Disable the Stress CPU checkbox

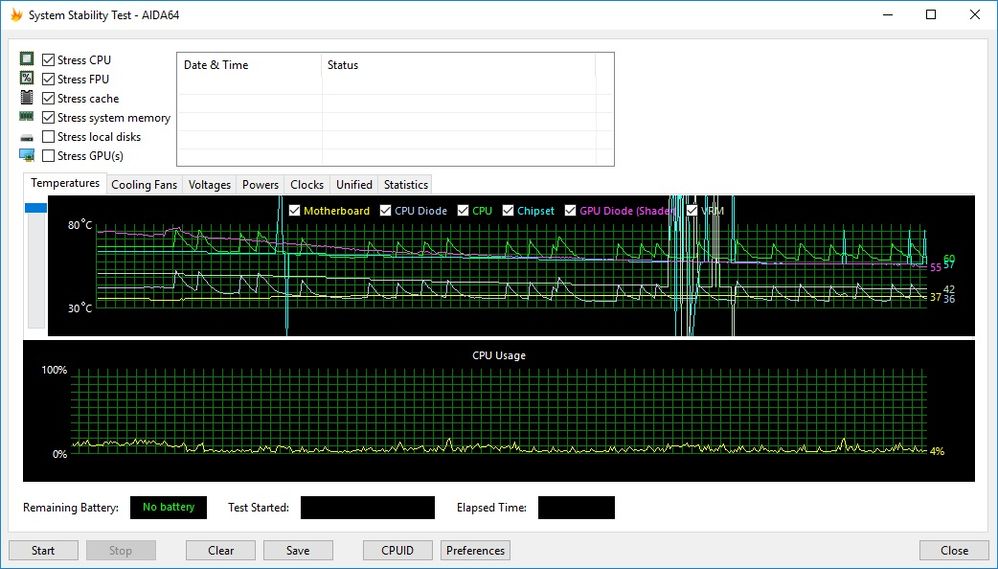click(x=48, y=60)
